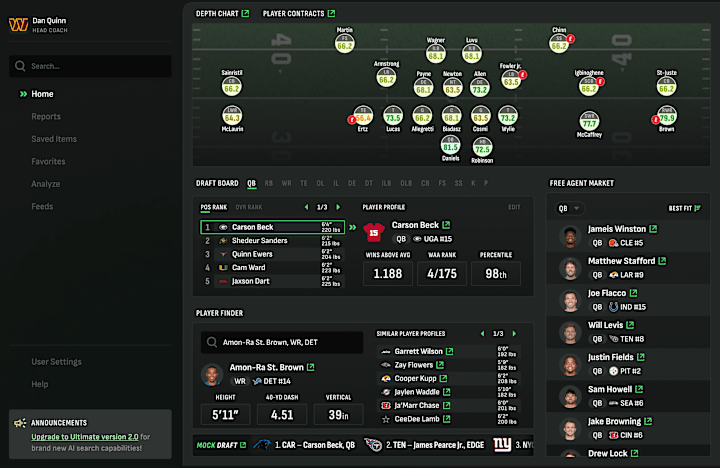Open Jake Browning's external link icon
This screenshot has height=468, width=720.
click(648, 421)
